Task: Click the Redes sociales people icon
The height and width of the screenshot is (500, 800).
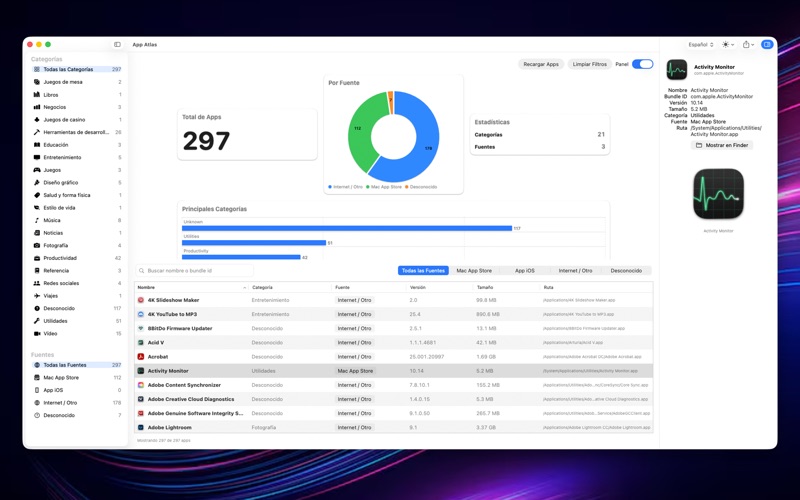Action: coord(37,283)
